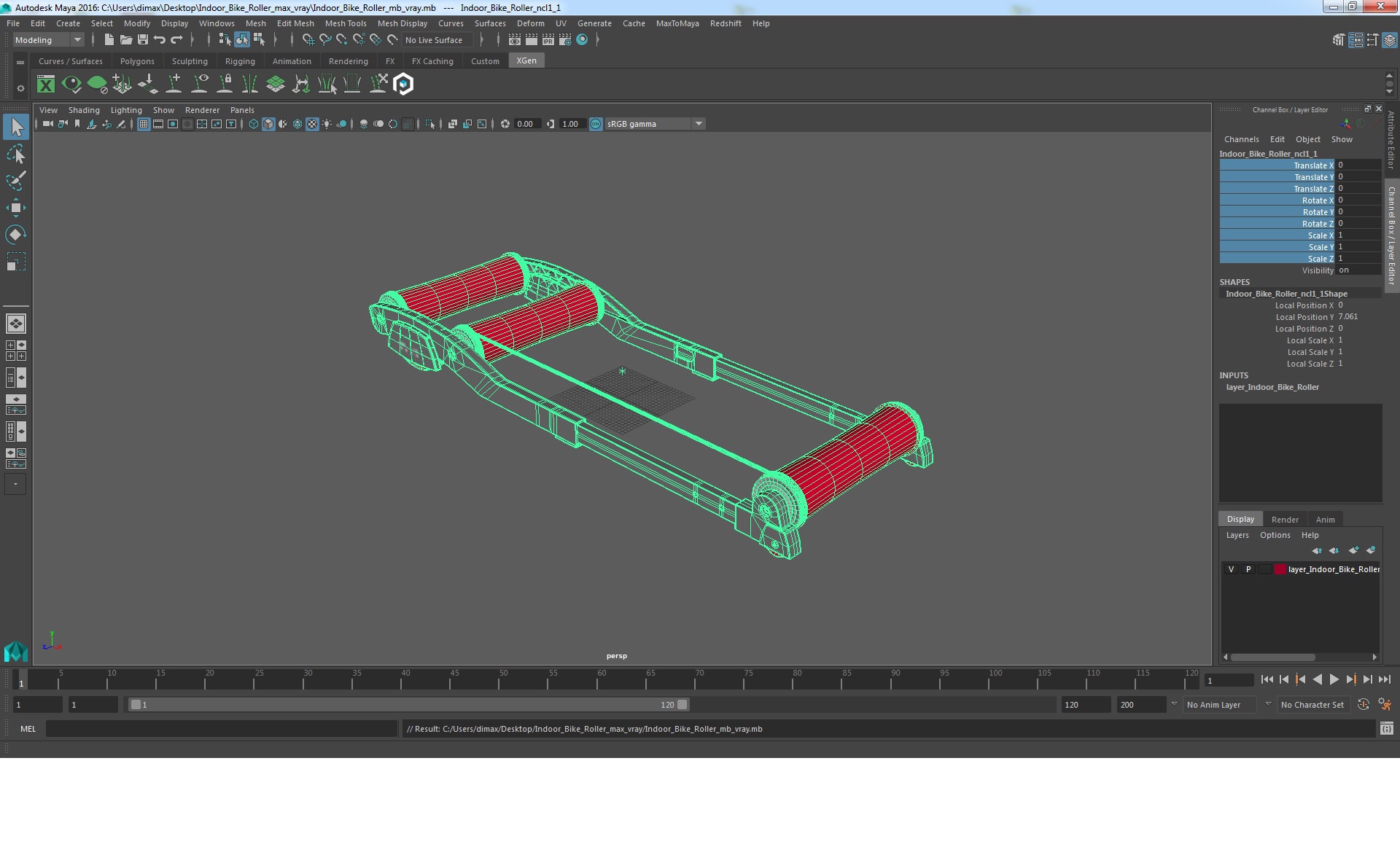This screenshot has width=1400, height=844.
Task: Open the shelf tabs menu icon
Action: (x=20, y=63)
